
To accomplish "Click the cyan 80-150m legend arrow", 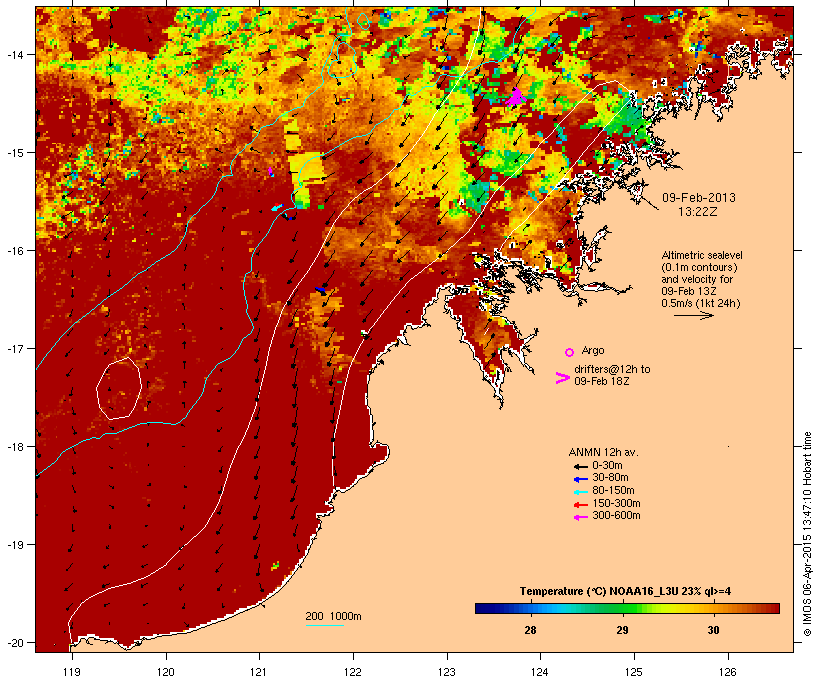I will [x=580, y=492].
